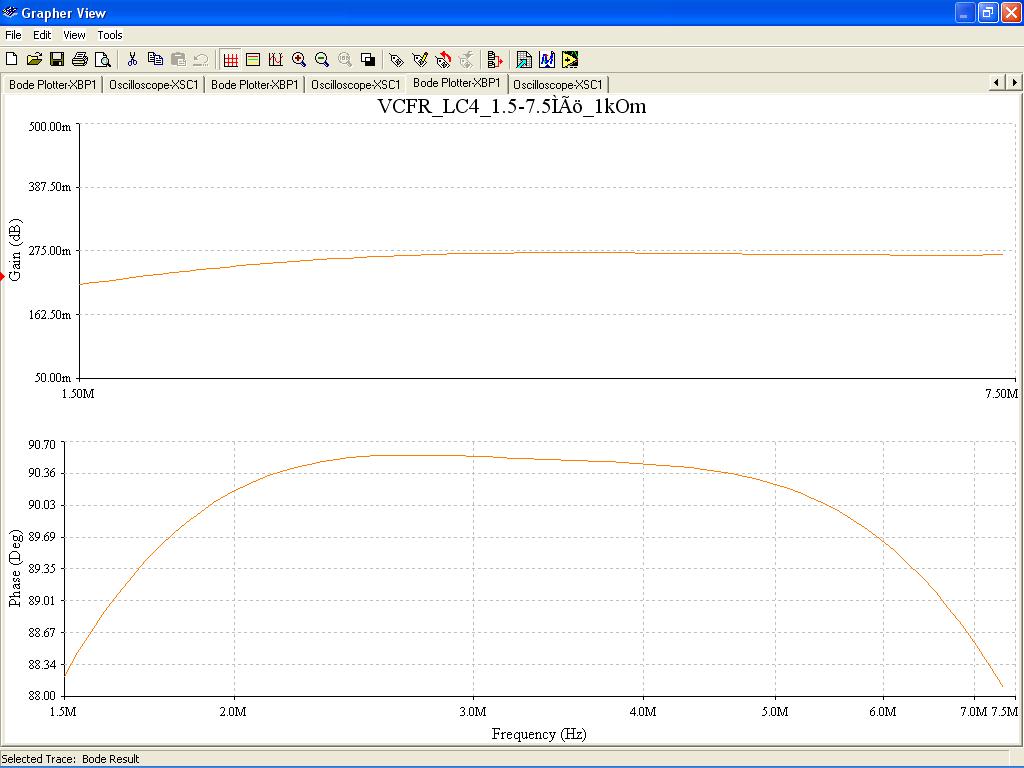Toggle the legend display button
The height and width of the screenshot is (768, 1024).
click(253, 59)
